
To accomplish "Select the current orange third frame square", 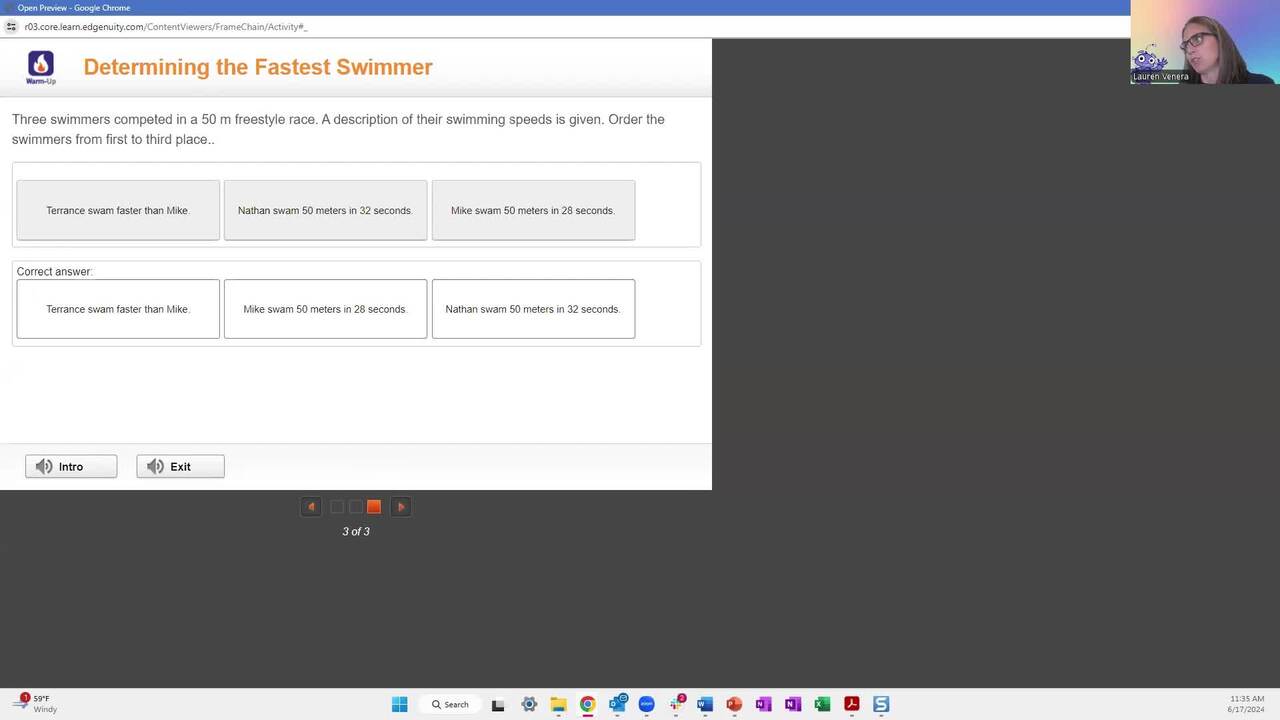I will tap(374, 507).
